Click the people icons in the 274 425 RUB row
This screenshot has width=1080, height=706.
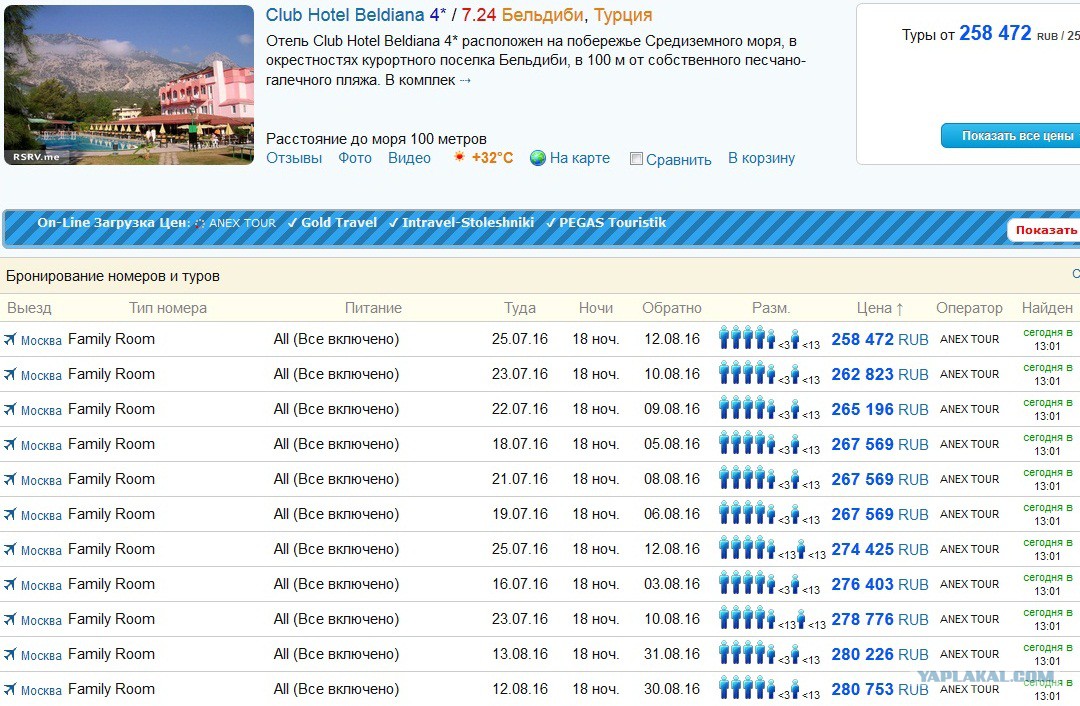pos(771,549)
